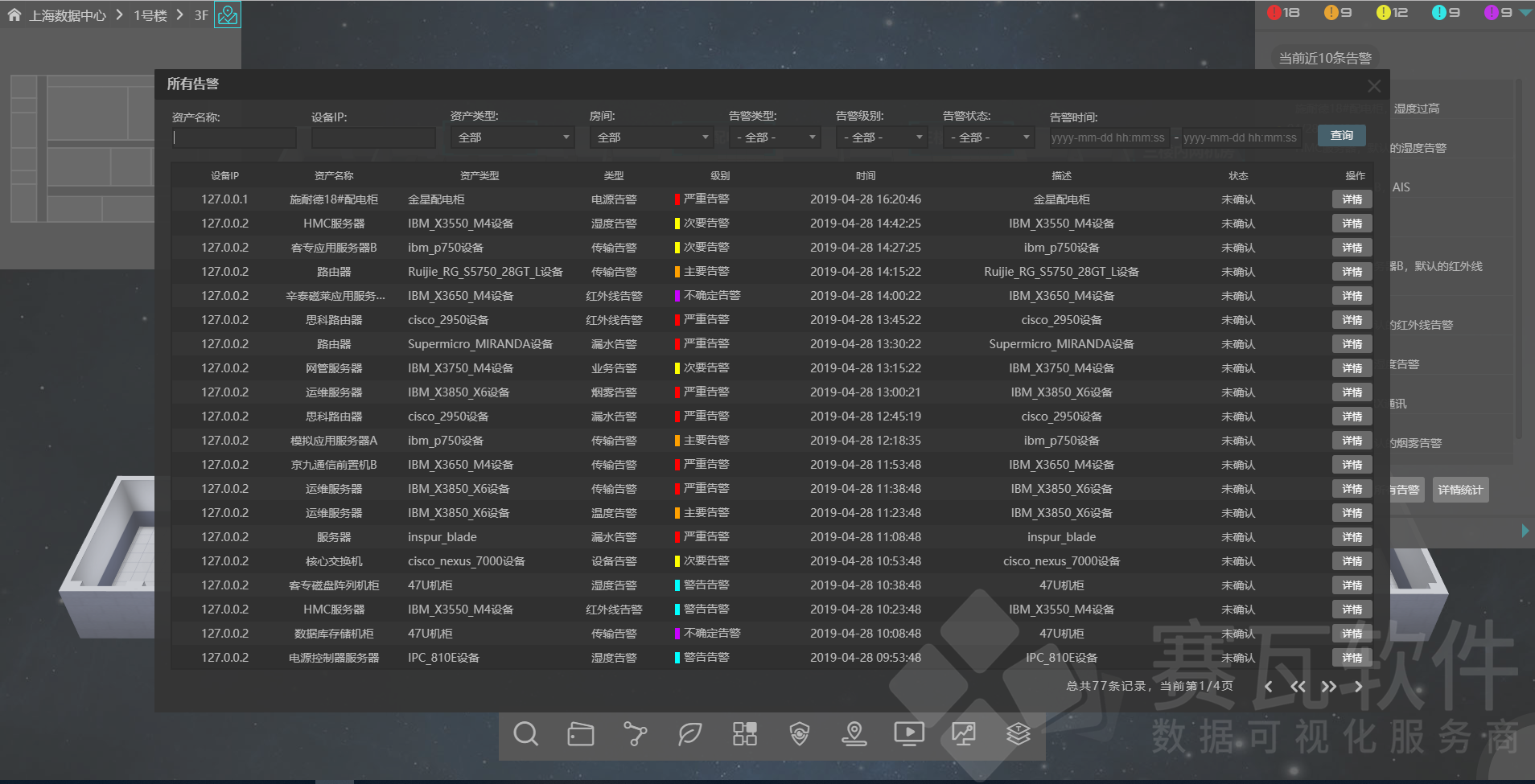Open the network topology tool
Image resolution: width=1535 pixels, height=784 pixels.
pyautogui.click(x=635, y=734)
